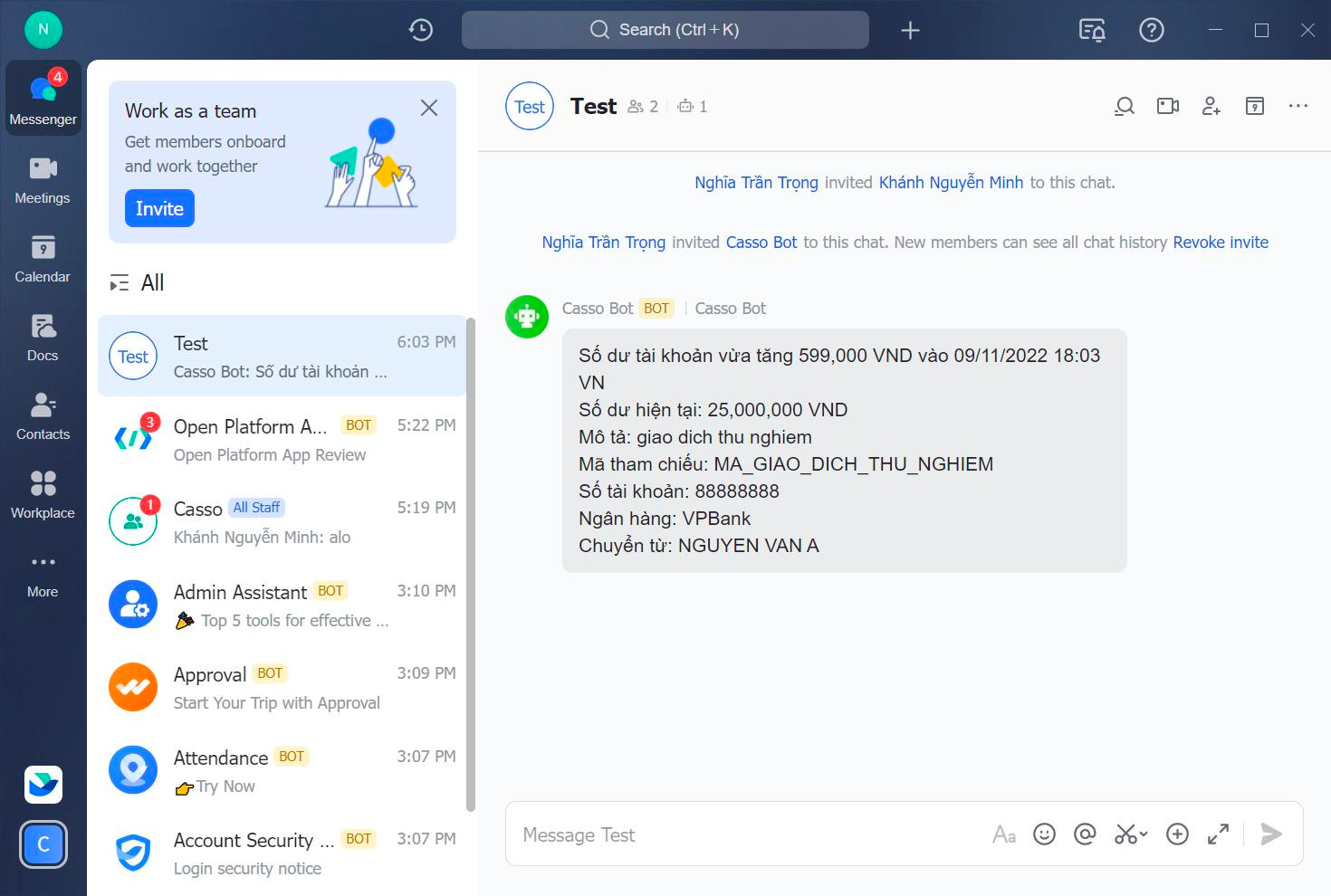Start a video call in the Test chat
1331x896 pixels.
1168,107
